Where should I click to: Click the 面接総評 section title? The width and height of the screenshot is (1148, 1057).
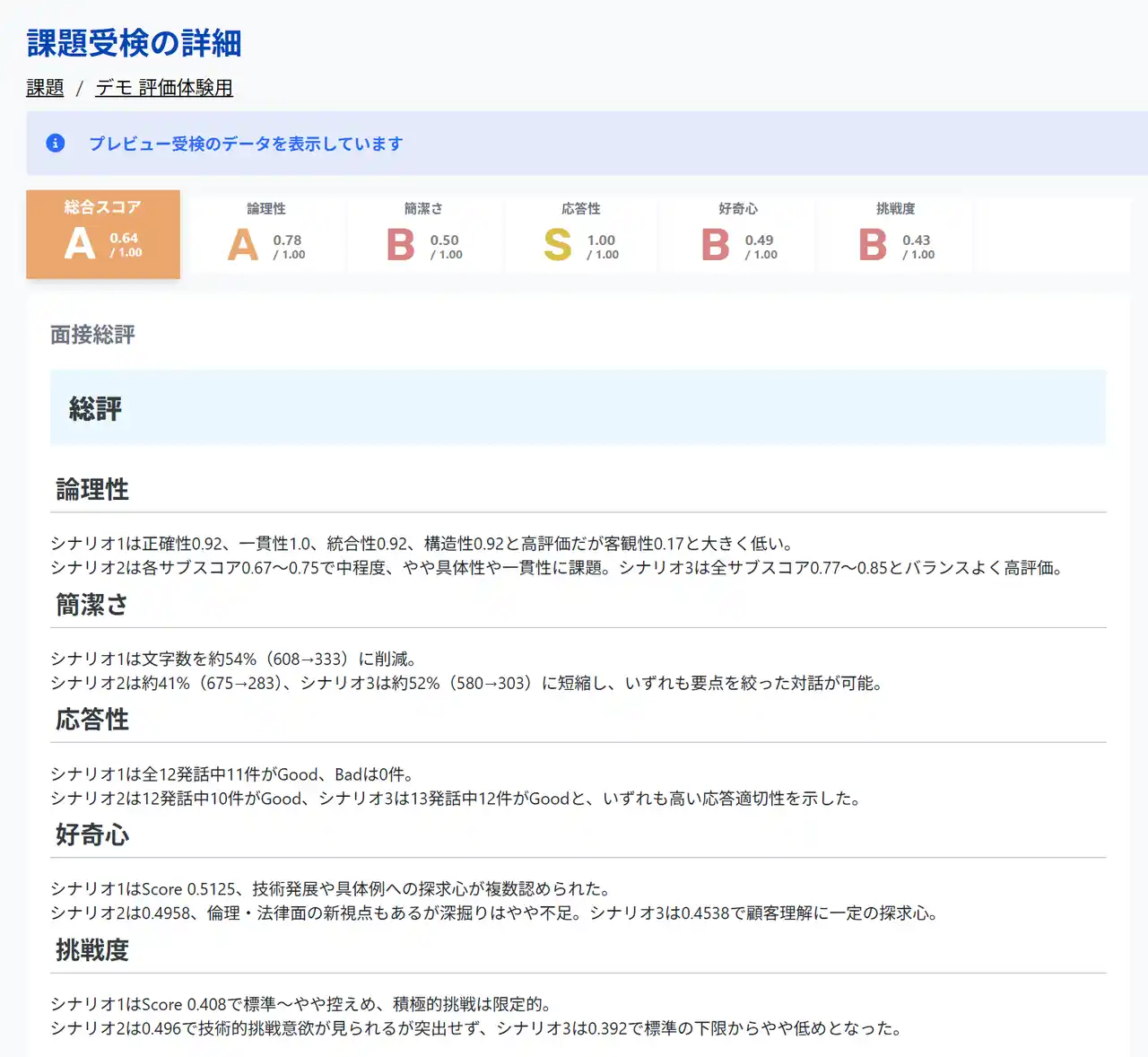(x=92, y=335)
